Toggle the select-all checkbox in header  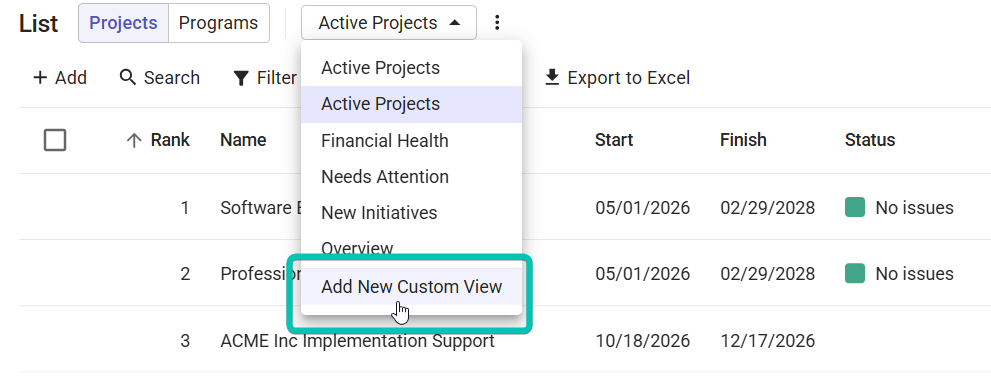(55, 140)
